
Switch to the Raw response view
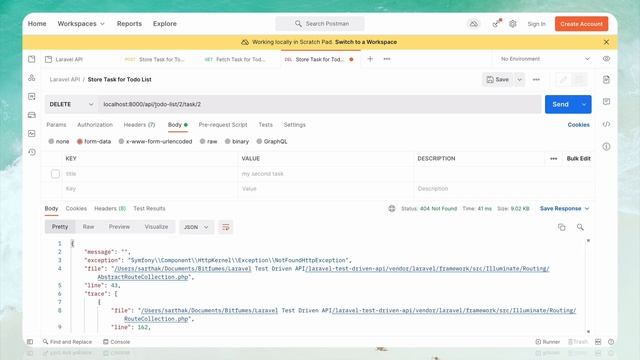pos(88,227)
